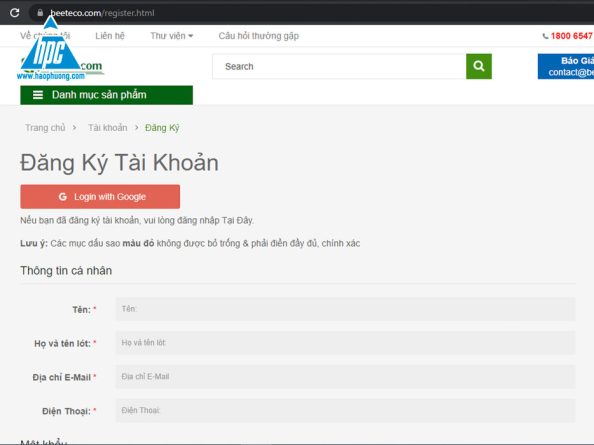The width and height of the screenshot is (594, 445).
Task: Click the hamburger icon in Danh mục sản phẩm
Action: pos(38,95)
